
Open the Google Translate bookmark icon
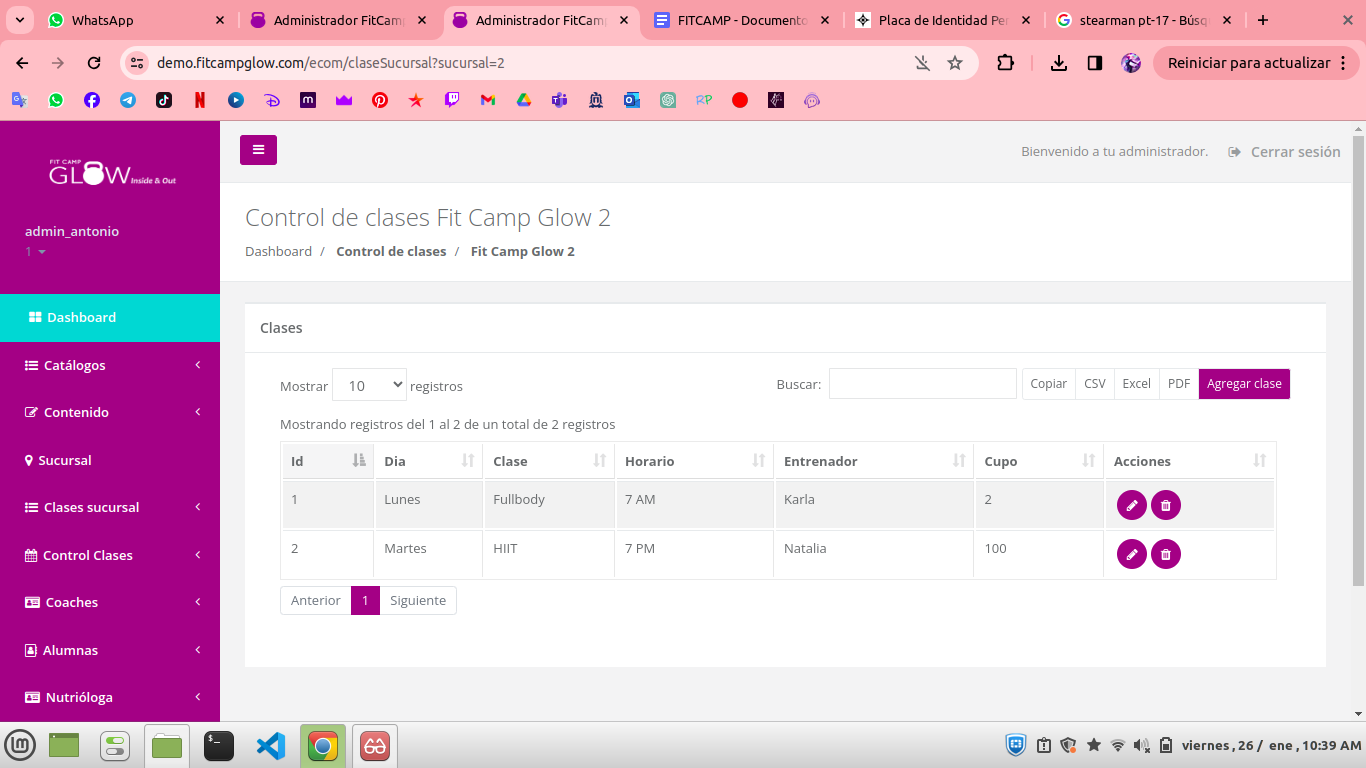coord(19,100)
